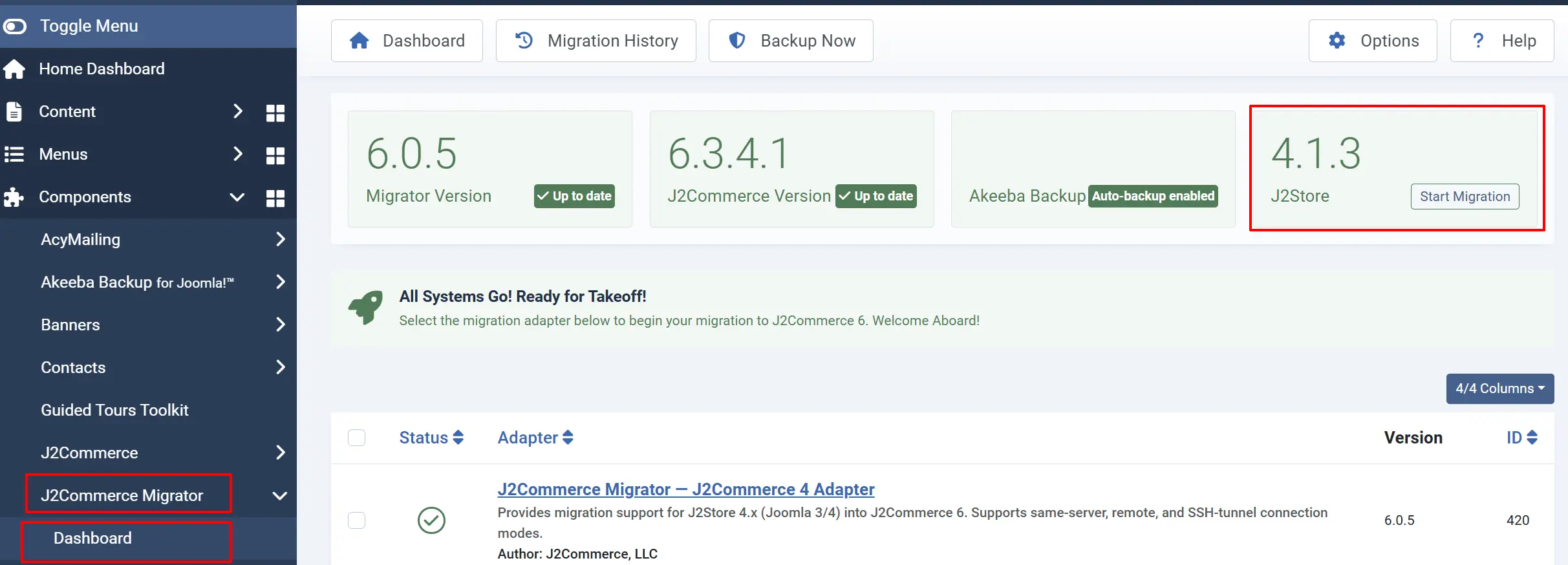
Task: Click Start Migration for J2Store
Action: [1465, 197]
